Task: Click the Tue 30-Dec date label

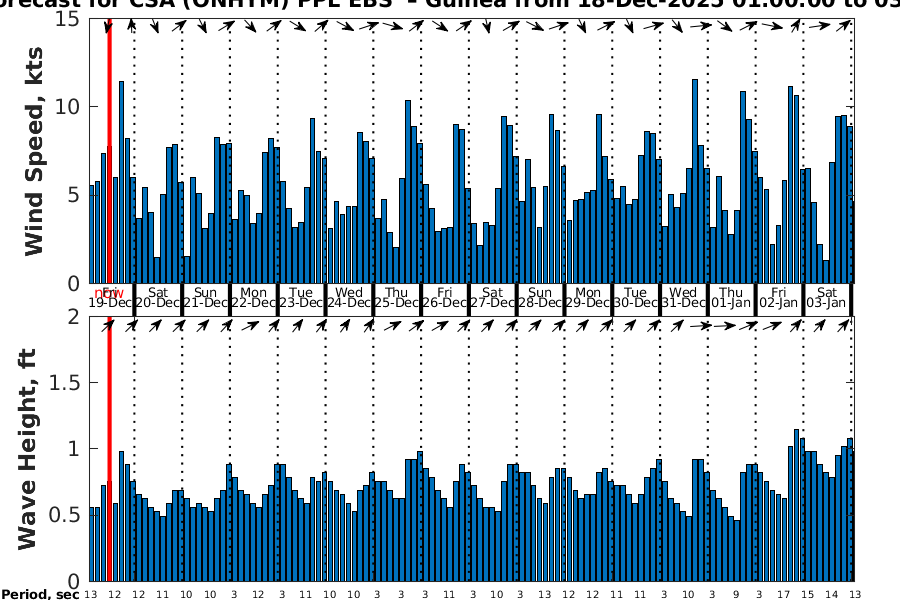Action: (636, 297)
